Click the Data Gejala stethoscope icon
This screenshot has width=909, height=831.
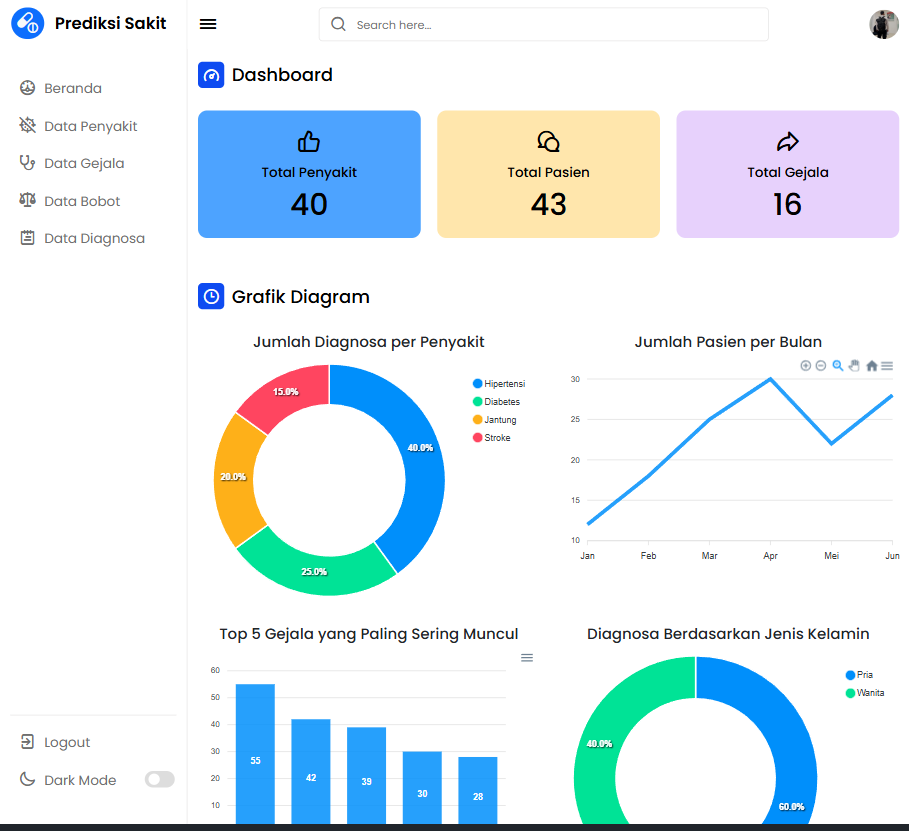coord(27,163)
